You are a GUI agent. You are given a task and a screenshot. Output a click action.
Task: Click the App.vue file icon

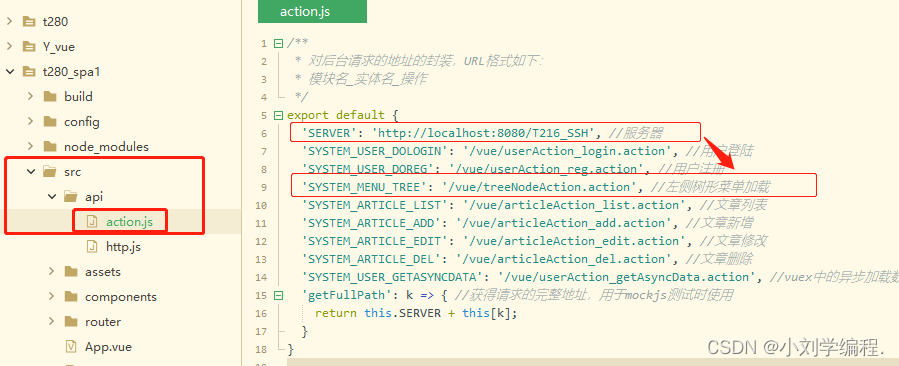point(71,346)
